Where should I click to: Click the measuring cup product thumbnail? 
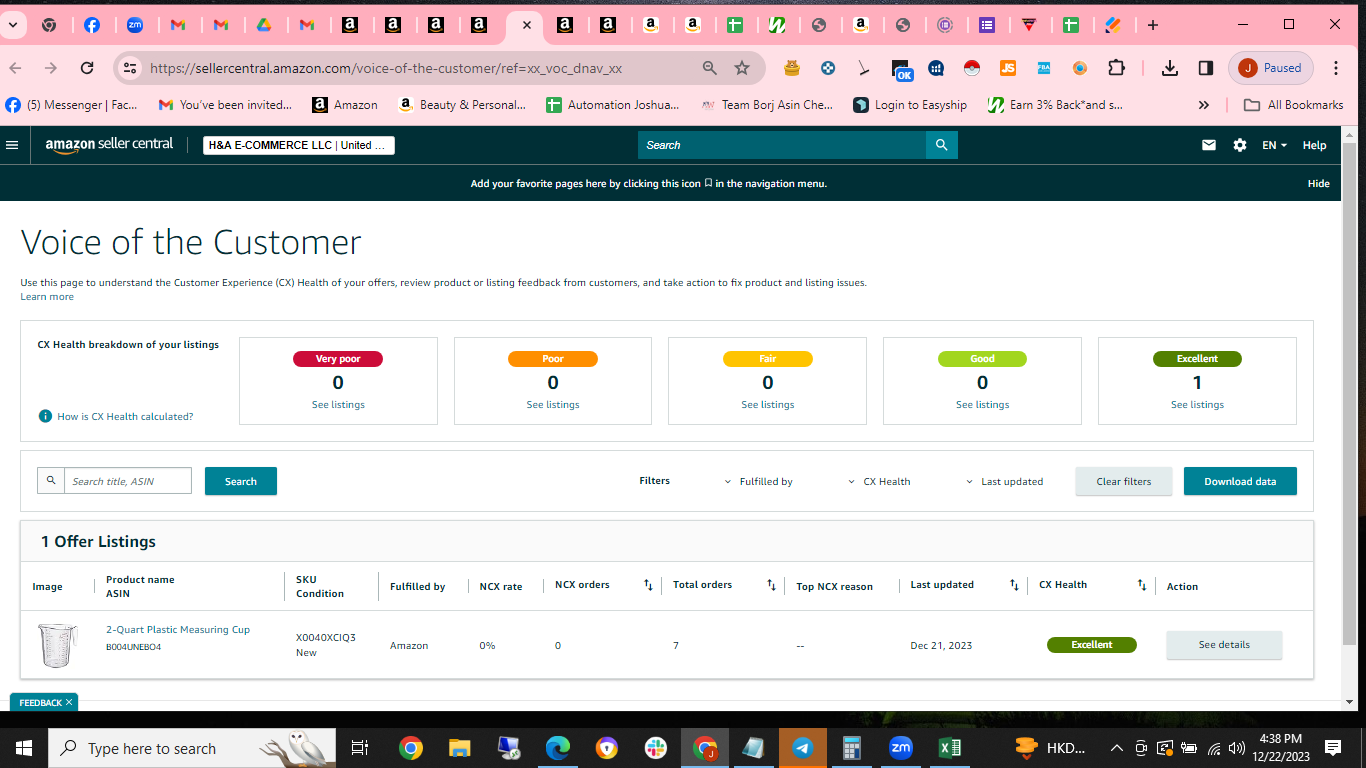coord(57,645)
